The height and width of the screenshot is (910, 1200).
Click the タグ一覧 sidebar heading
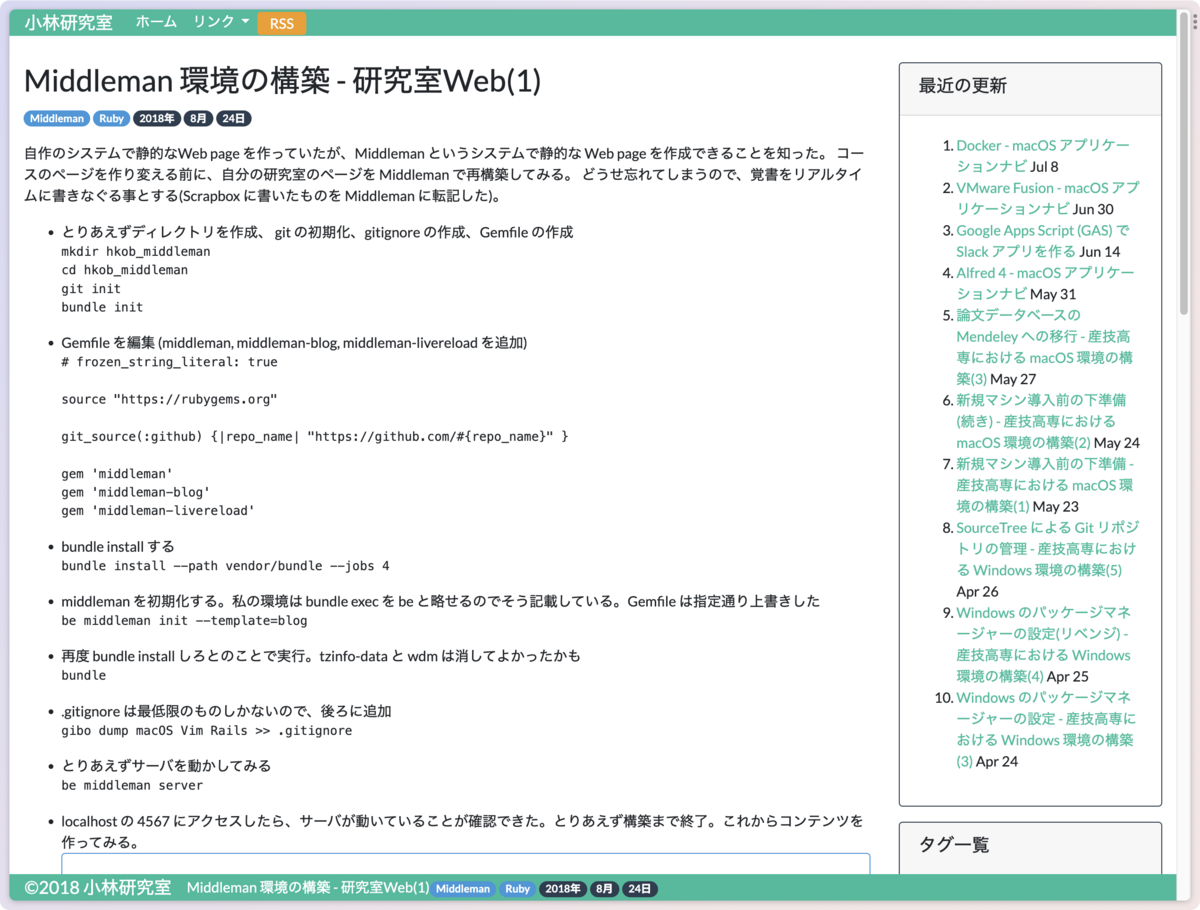(x=954, y=845)
